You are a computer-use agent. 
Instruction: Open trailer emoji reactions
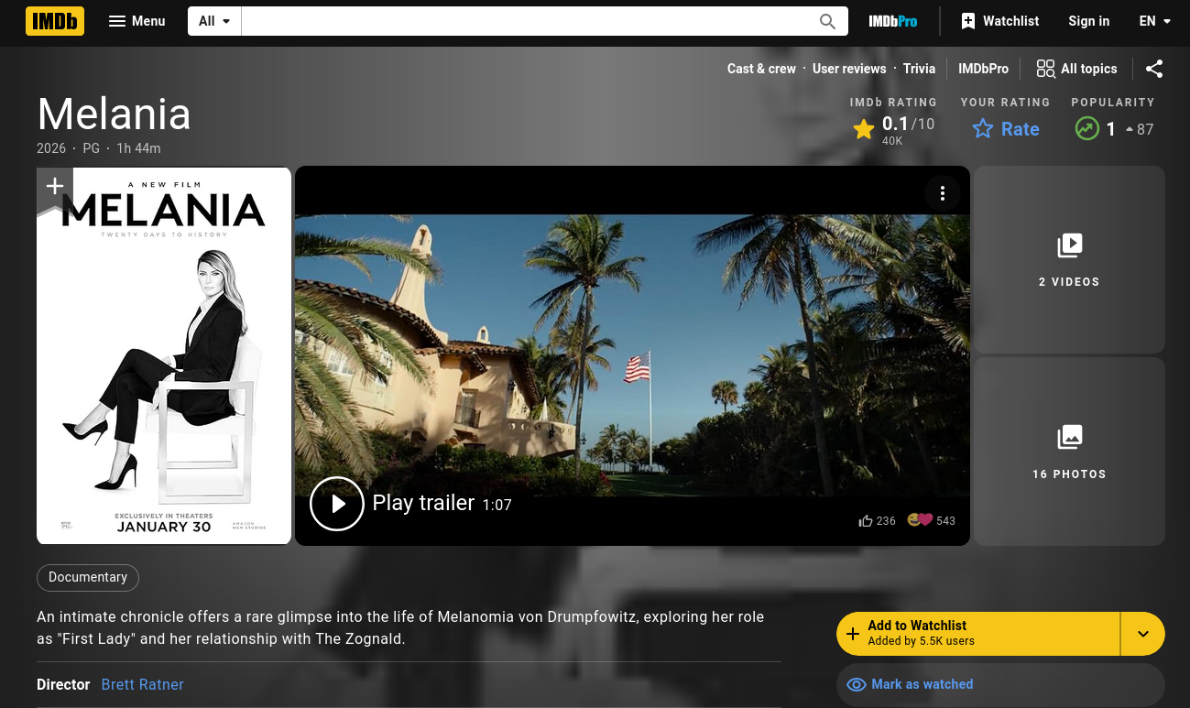tap(931, 521)
